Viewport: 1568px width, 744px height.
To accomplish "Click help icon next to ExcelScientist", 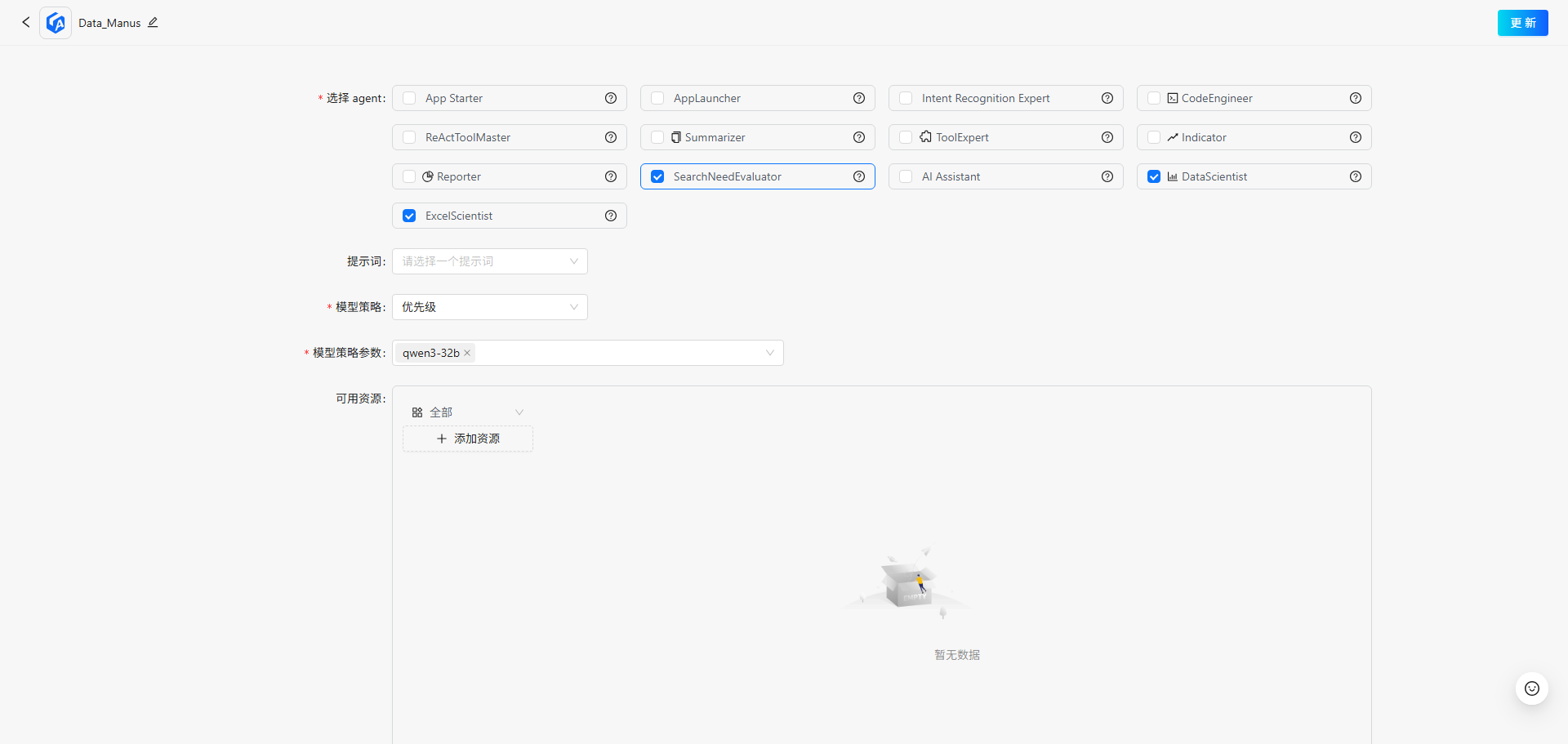I will coord(610,216).
